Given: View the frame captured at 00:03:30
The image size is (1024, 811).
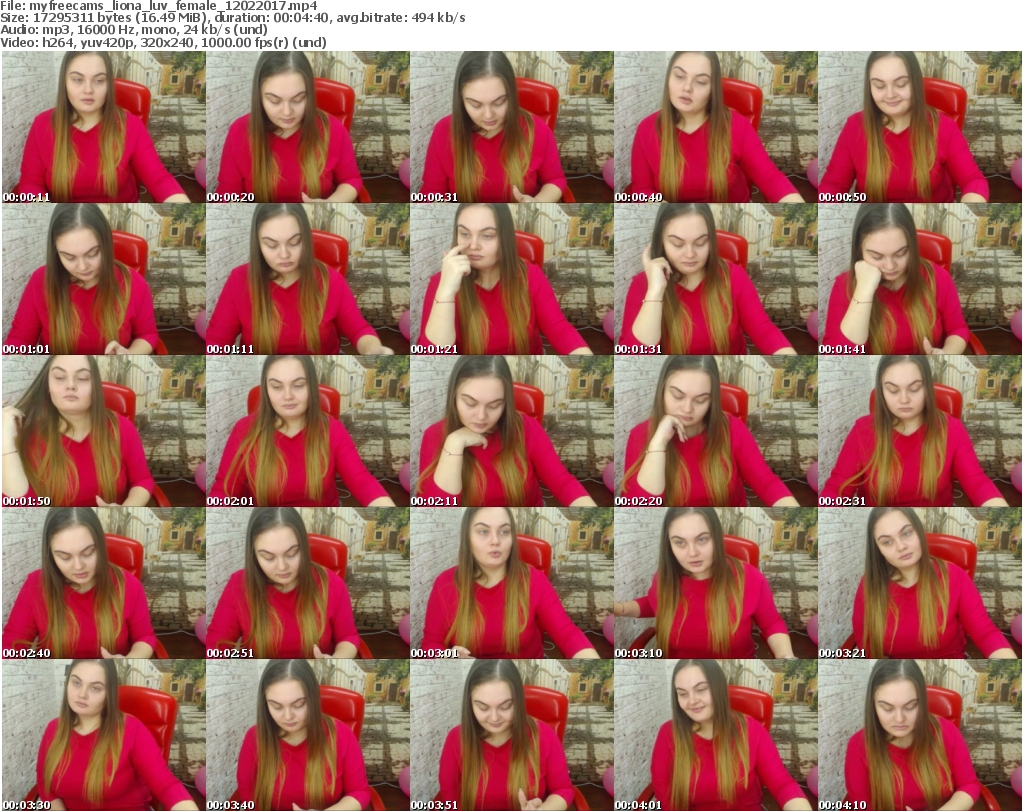Looking at the screenshot, I should point(104,735).
